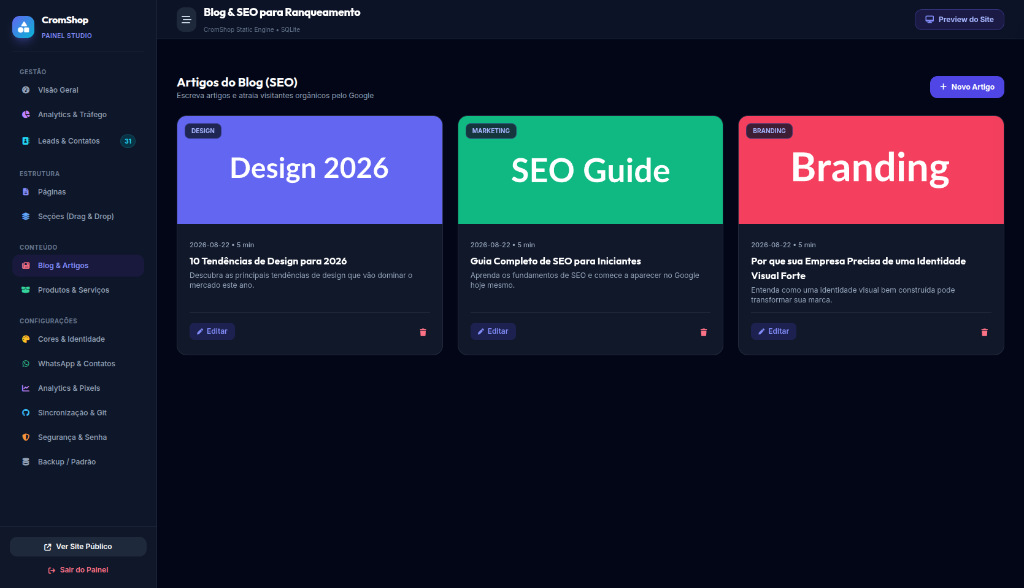Open Cores & Identidade settings

78,339
